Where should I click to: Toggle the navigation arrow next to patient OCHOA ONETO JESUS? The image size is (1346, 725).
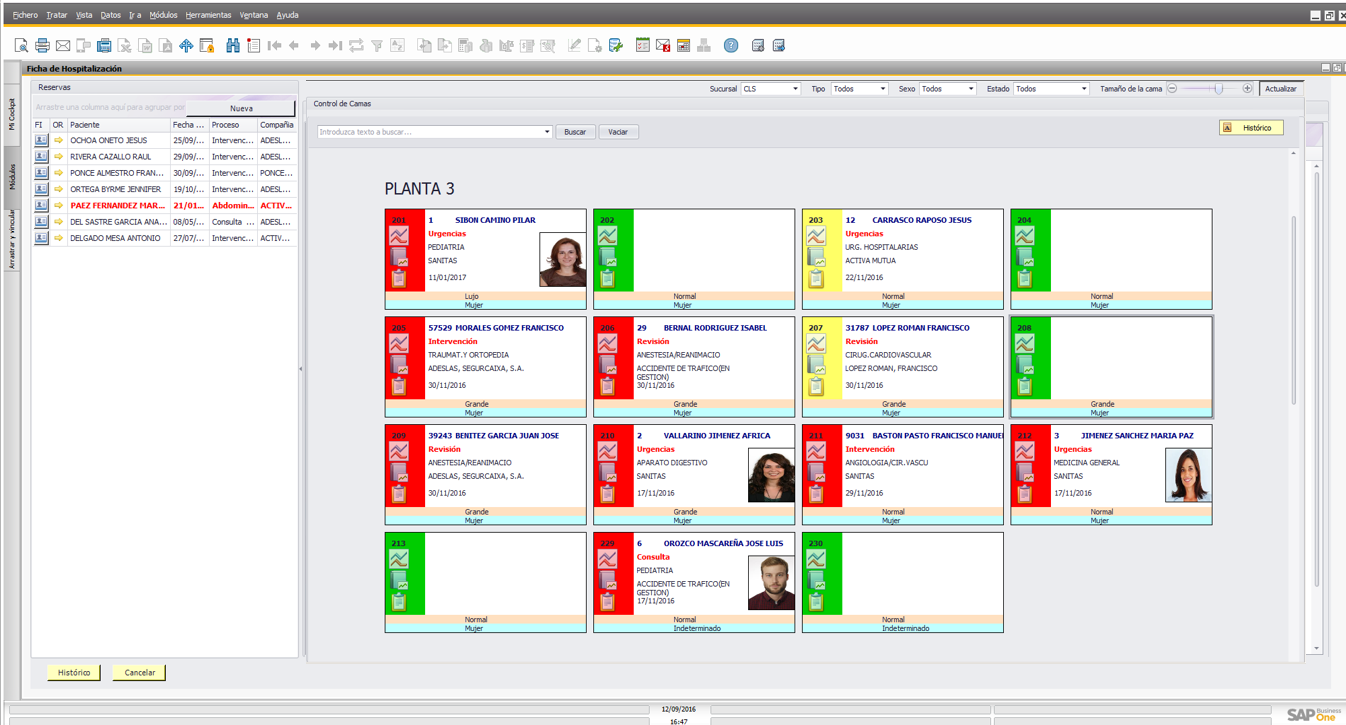click(57, 139)
